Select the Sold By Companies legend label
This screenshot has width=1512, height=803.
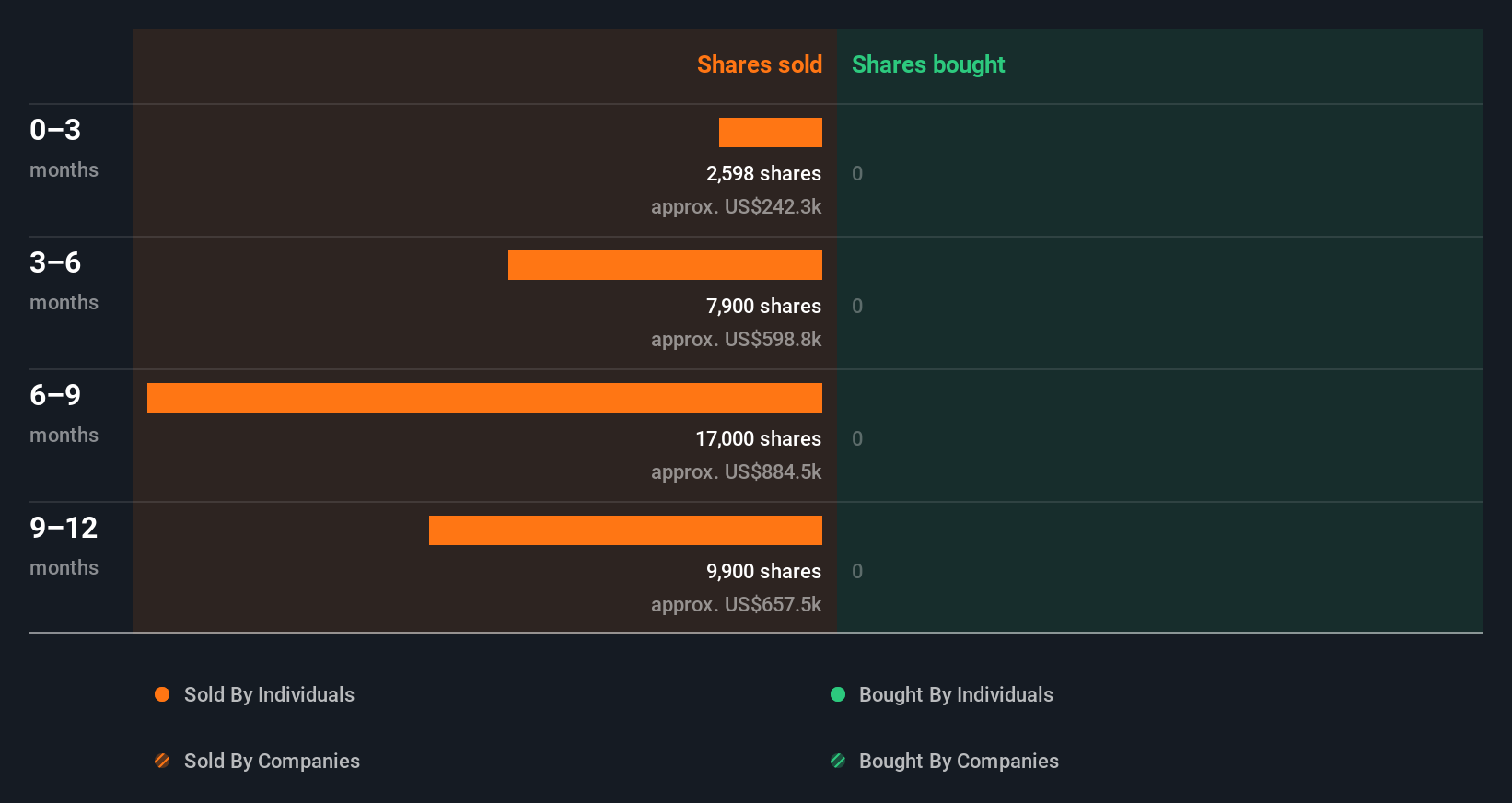pyautogui.click(x=272, y=761)
